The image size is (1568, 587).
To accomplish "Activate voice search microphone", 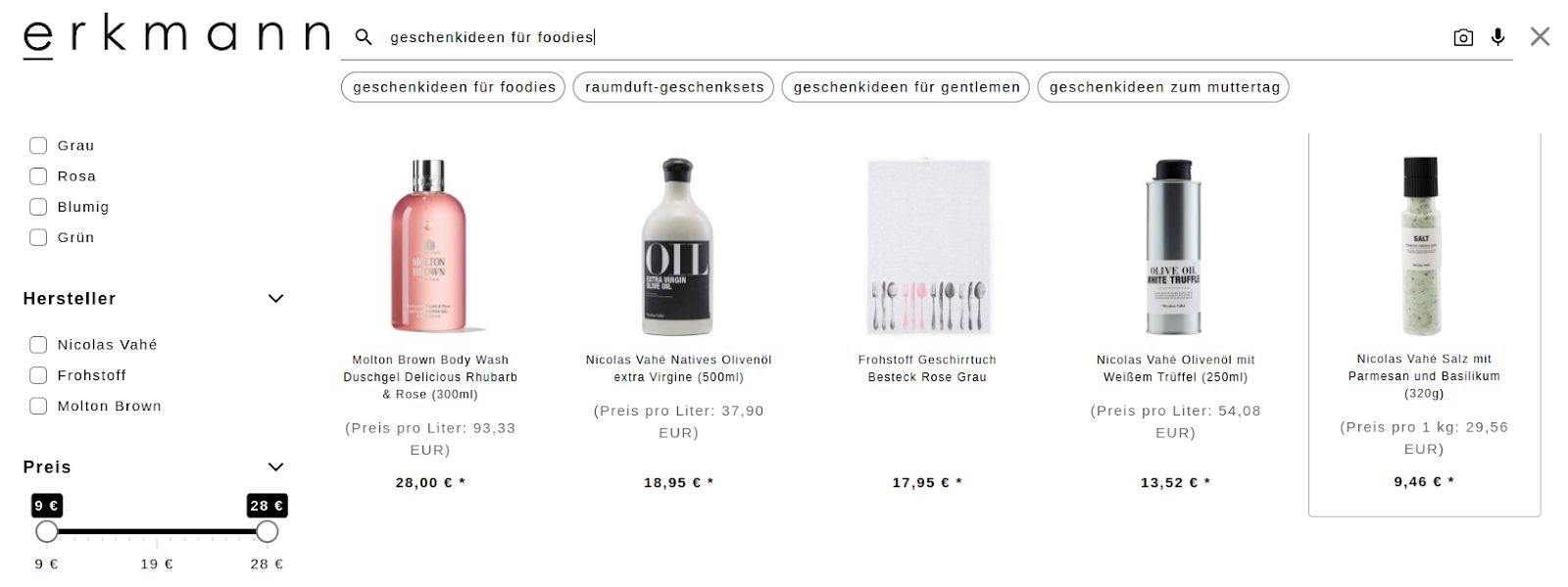I will (1497, 37).
